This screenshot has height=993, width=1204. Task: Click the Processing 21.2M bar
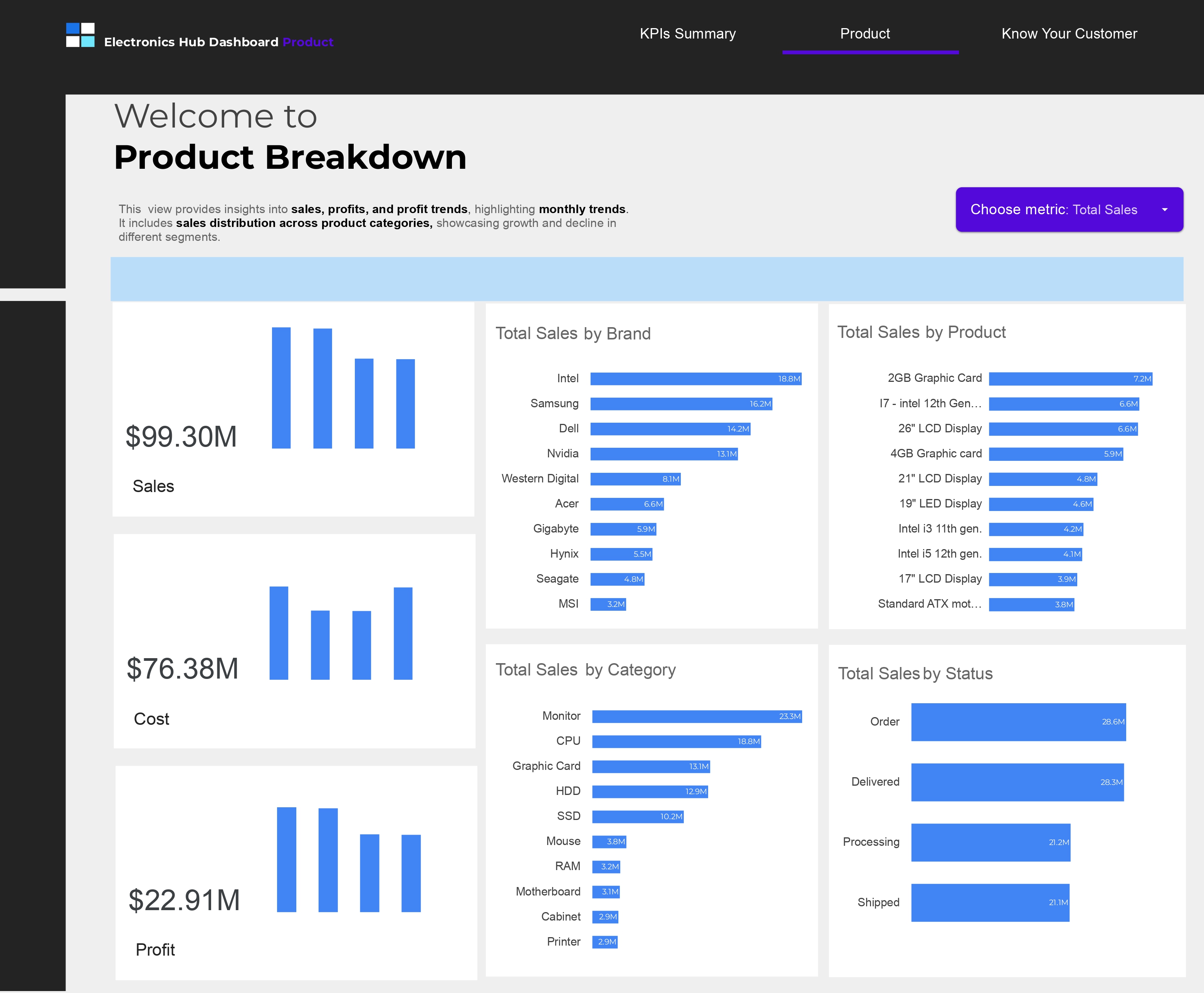click(x=991, y=843)
